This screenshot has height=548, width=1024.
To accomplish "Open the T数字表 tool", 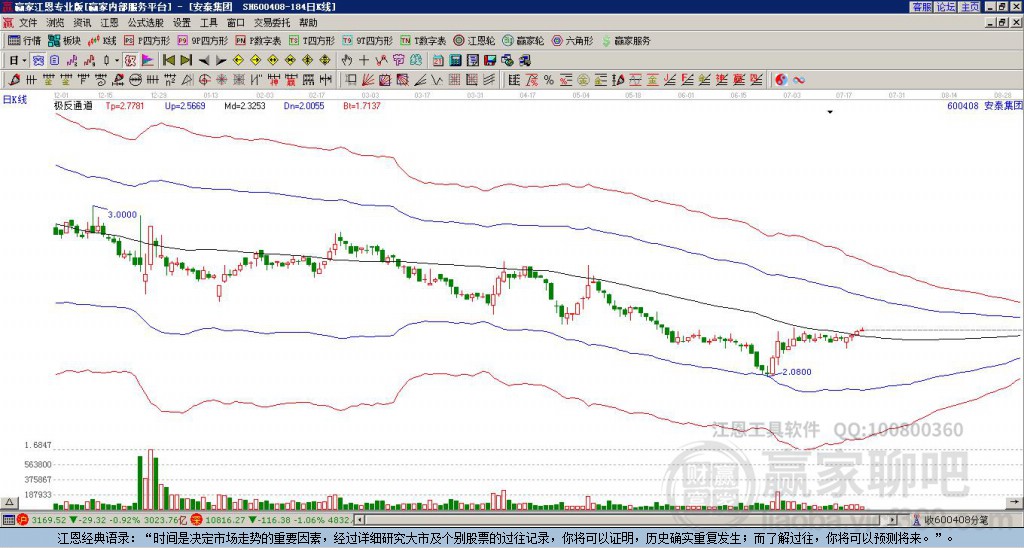I will (x=423, y=40).
